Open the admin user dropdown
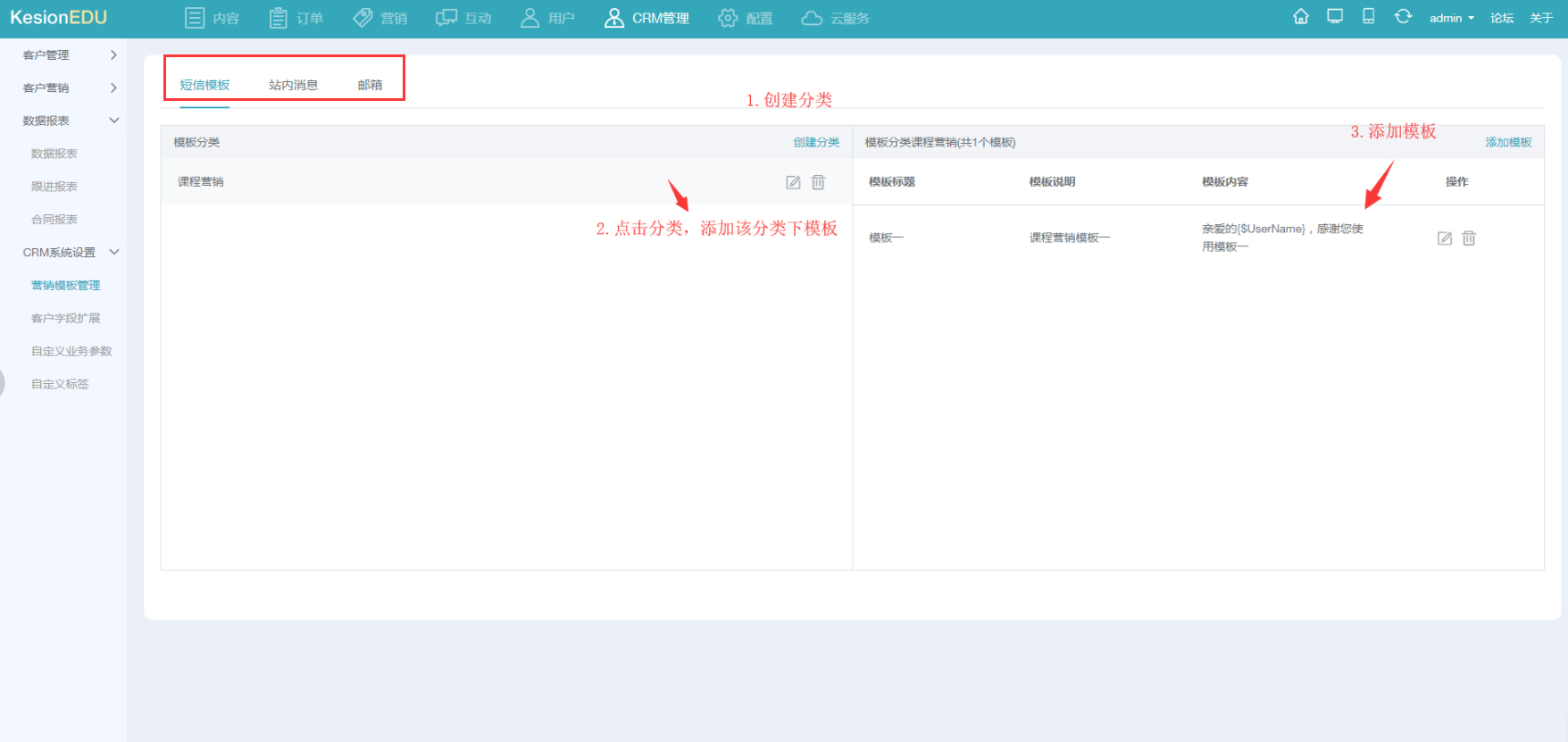The height and width of the screenshot is (742, 1568). [x=1452, y=18]
